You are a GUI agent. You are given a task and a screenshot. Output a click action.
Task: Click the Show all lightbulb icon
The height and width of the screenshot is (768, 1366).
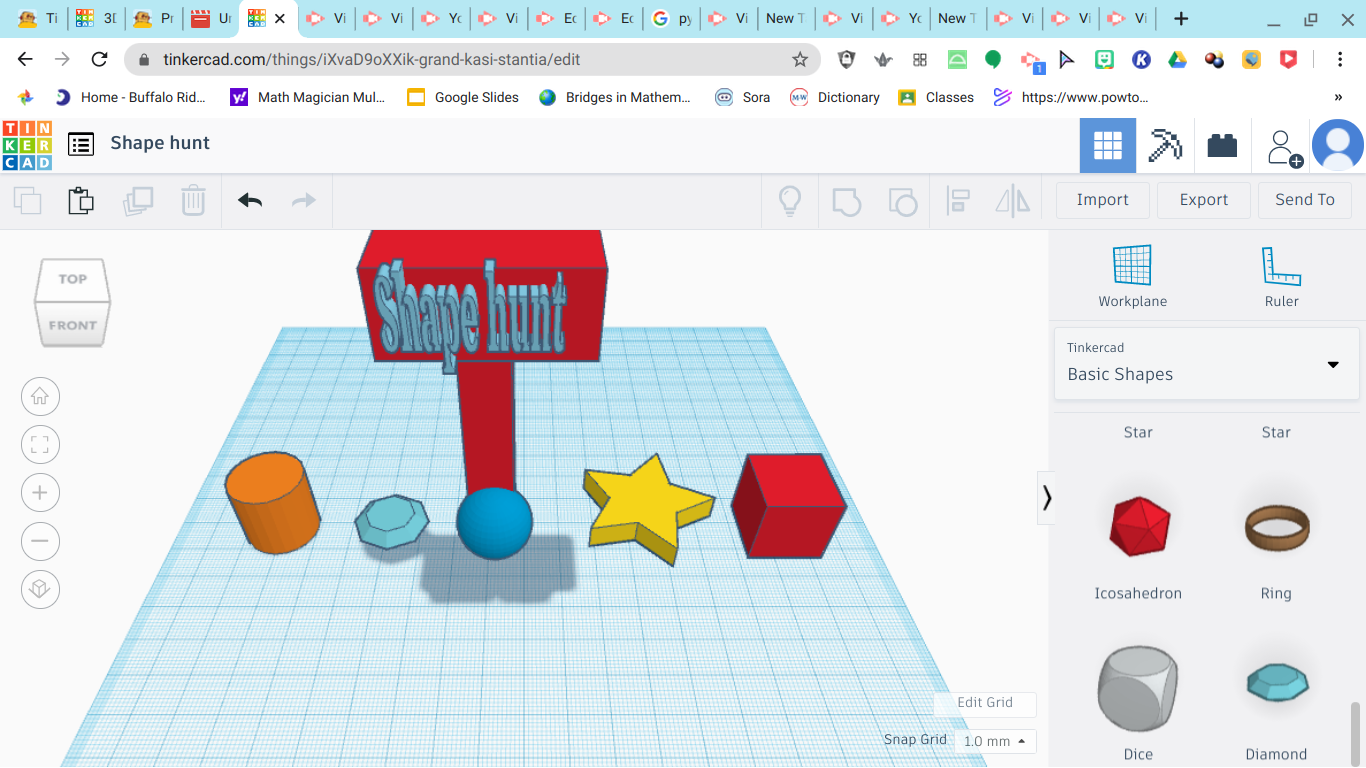coord(790,201)
